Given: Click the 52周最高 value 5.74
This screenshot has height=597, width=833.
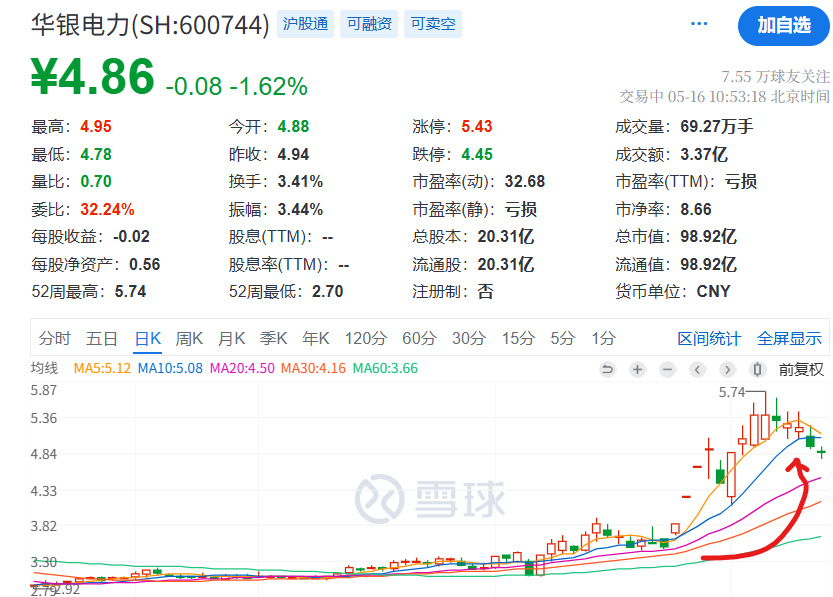Looking at the screenshot, I should pyautogui.click(x=130, y=292).
